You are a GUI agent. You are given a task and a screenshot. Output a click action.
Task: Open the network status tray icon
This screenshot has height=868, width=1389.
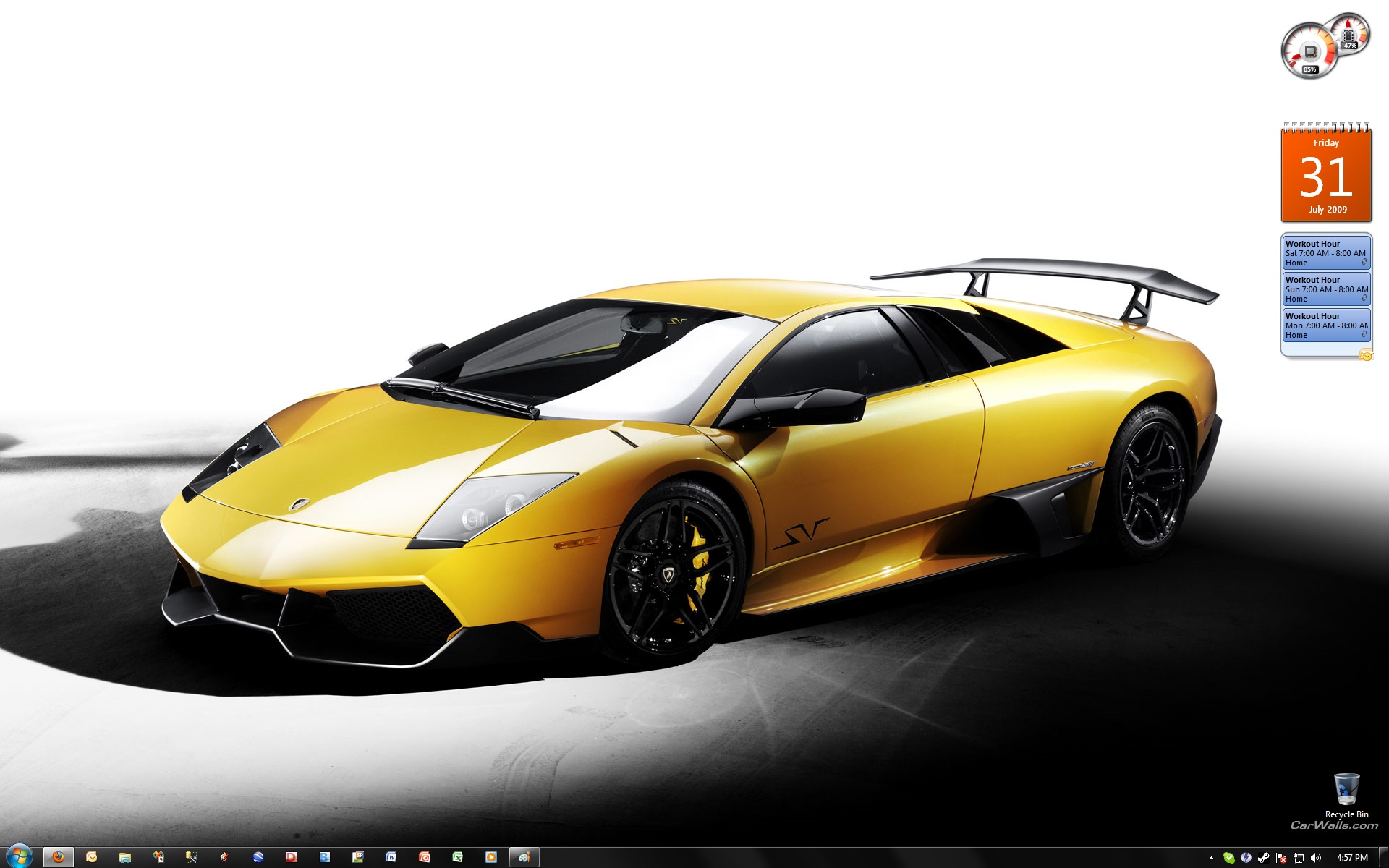tap(1299, 858)
